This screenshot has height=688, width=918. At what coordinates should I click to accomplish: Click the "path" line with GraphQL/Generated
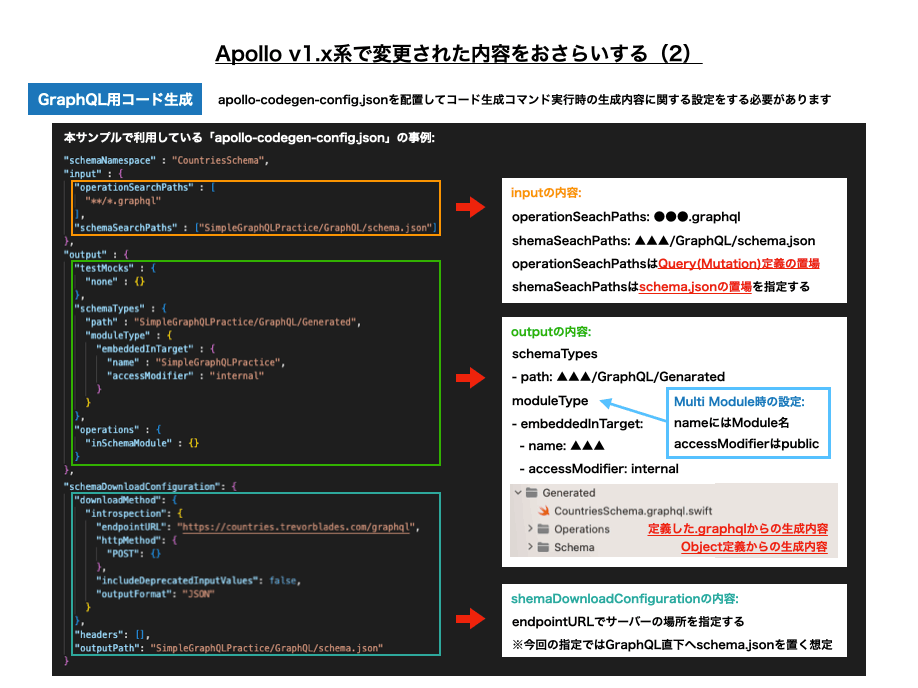(x=223, y=322)
